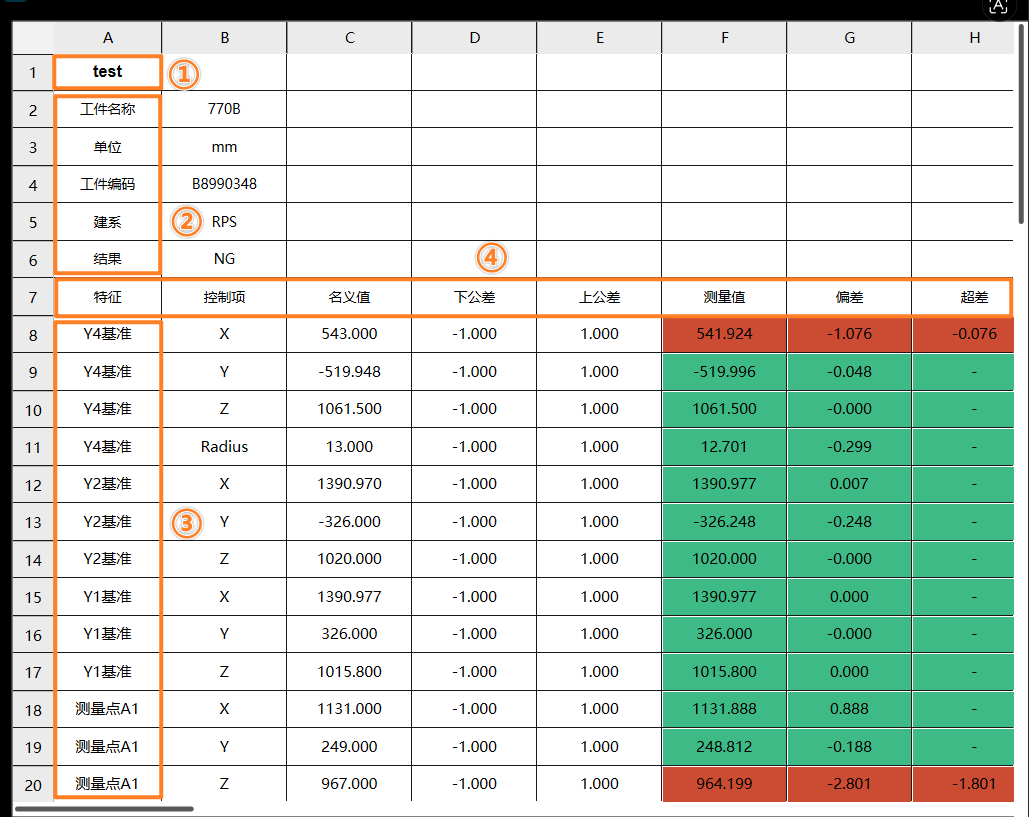This screenshot has width=1029, height=817.
Task: Select the unit cell showing mm
Action: (x=224, y=146)
